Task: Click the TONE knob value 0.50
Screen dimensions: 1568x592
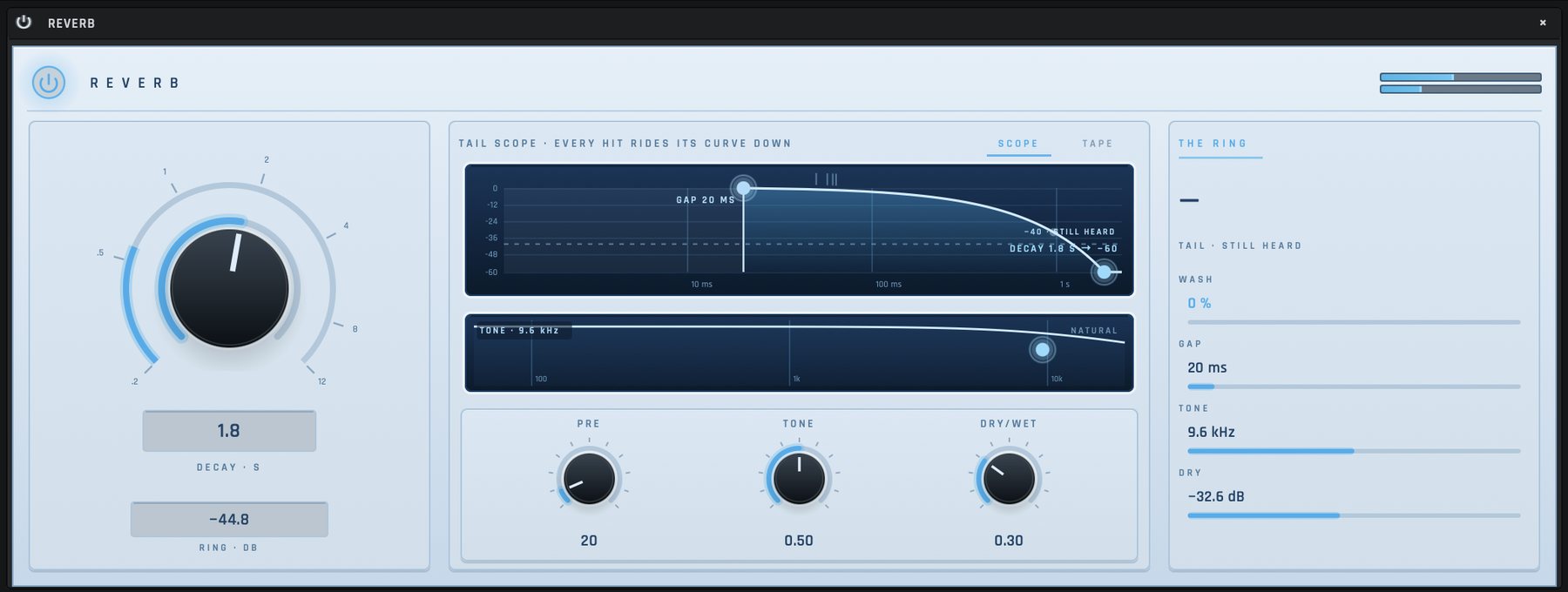Action: (799, 541)
